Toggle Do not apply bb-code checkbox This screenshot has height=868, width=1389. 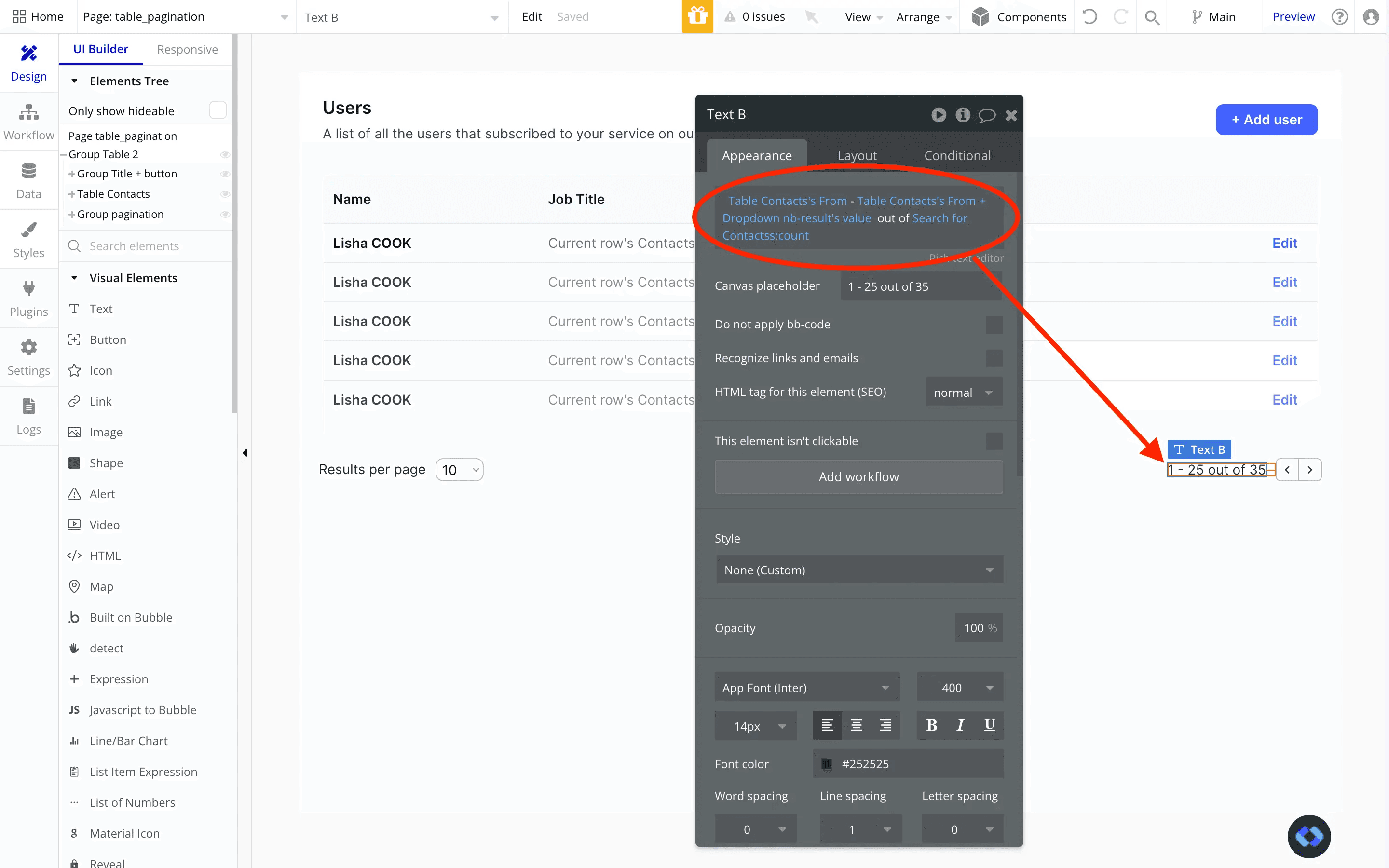coord(994,325)
